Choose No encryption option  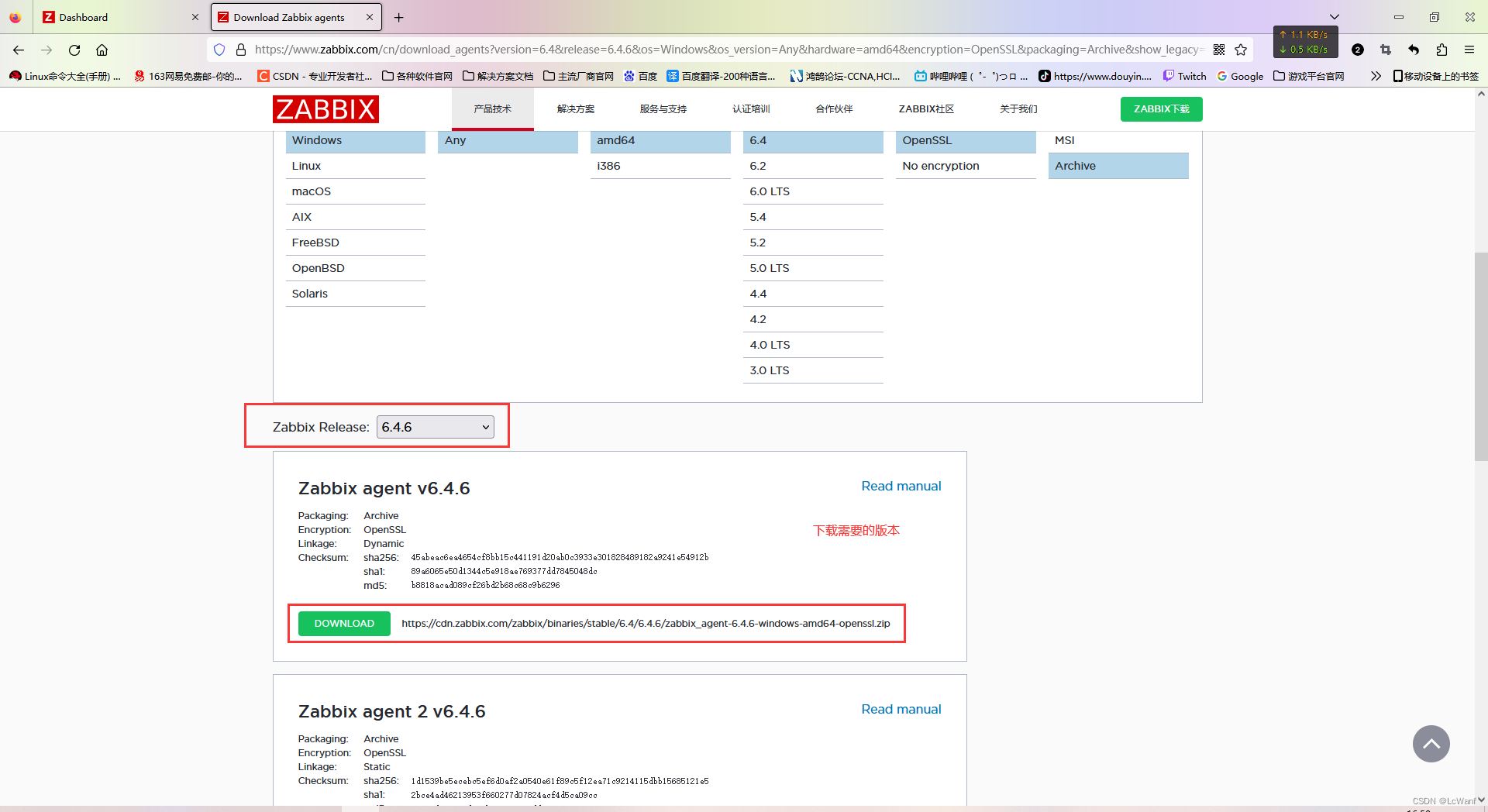[966, 166]
